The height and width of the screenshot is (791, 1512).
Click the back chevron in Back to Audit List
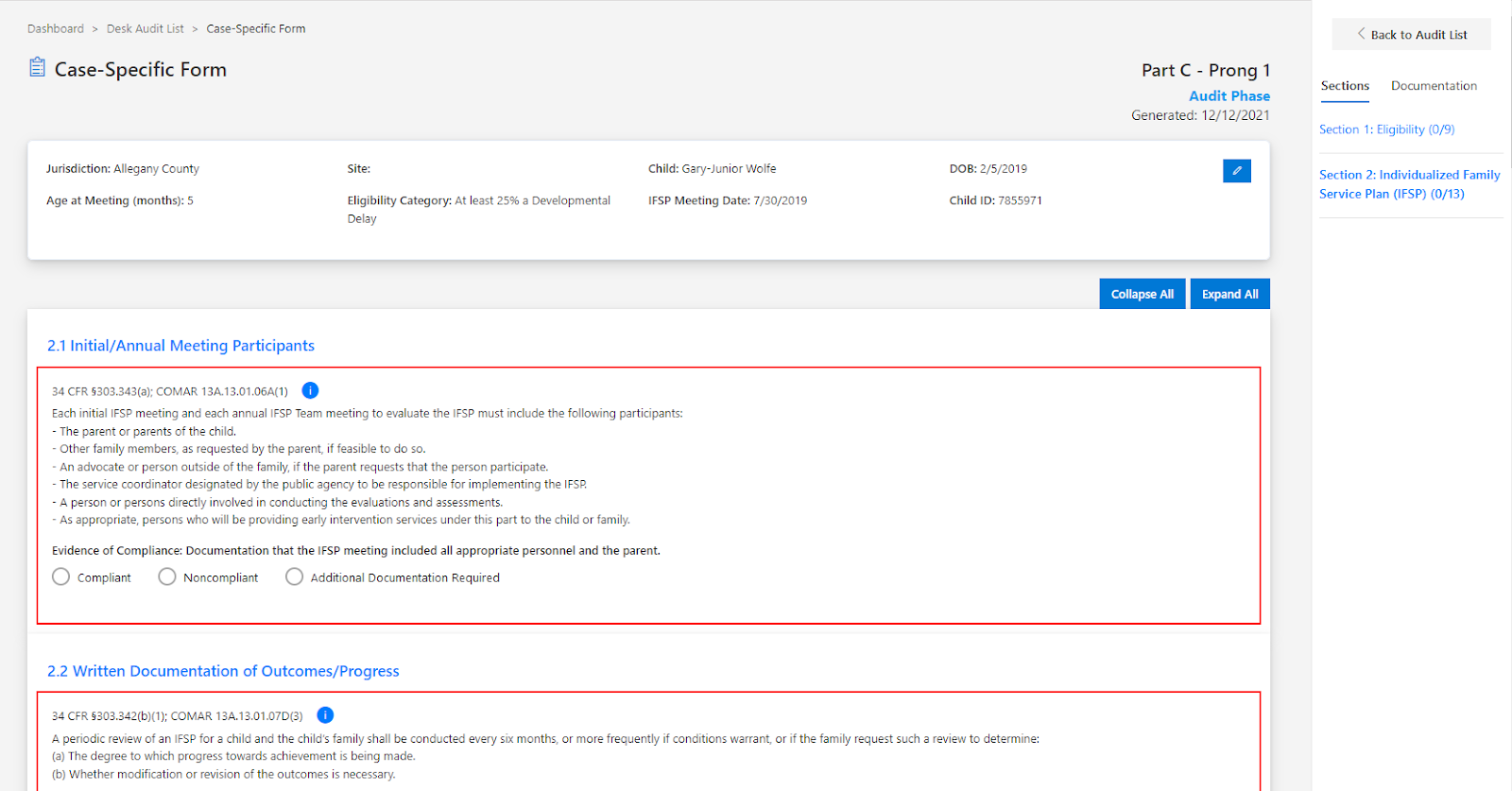point(1361,34)
